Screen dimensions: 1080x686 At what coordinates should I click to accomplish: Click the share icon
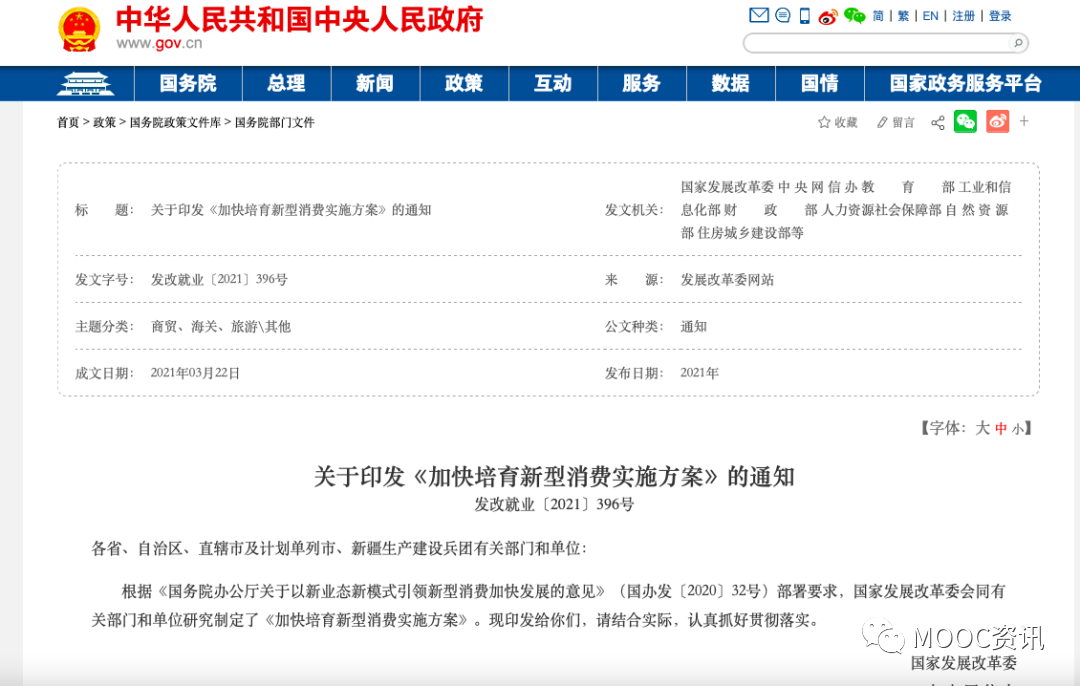coord(937,123)
